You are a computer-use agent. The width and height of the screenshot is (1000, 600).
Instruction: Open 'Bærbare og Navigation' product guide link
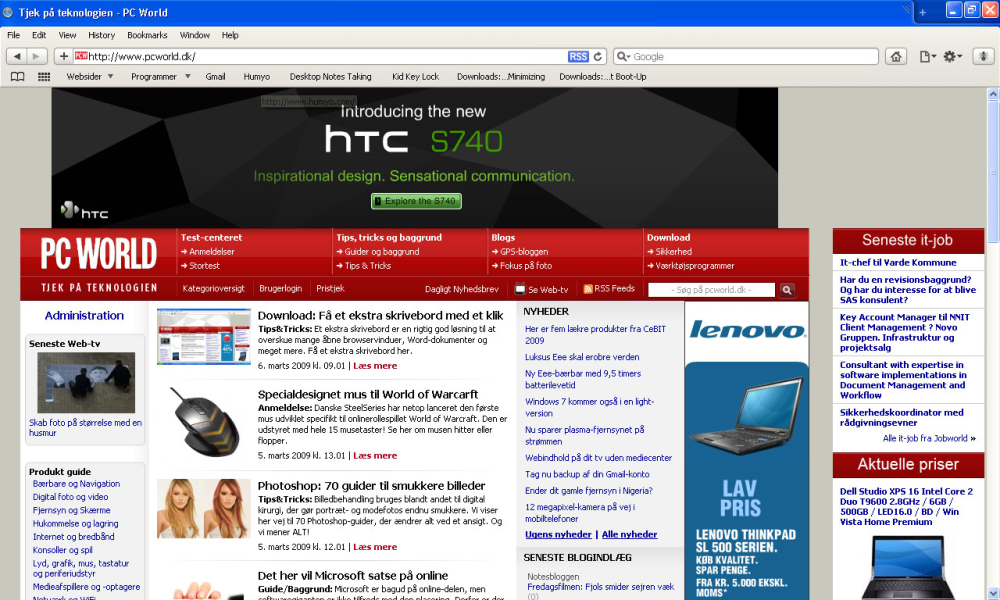76,484
